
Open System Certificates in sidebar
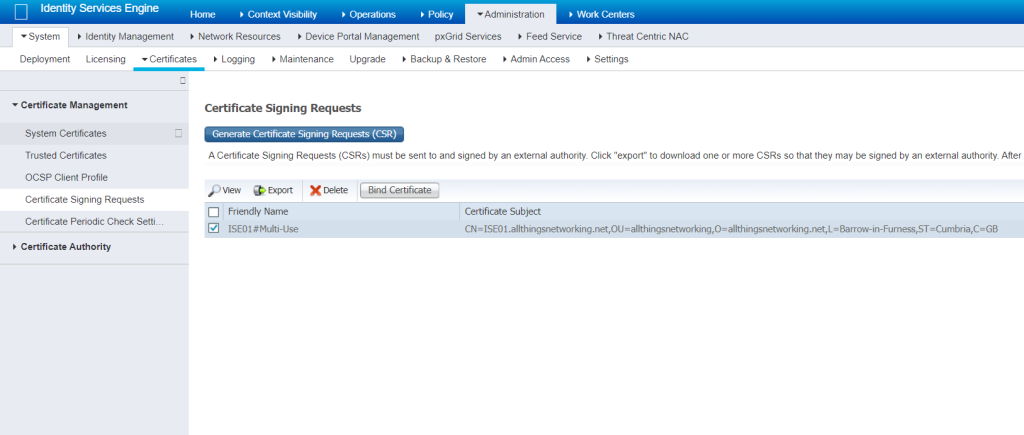click(65, 133)
